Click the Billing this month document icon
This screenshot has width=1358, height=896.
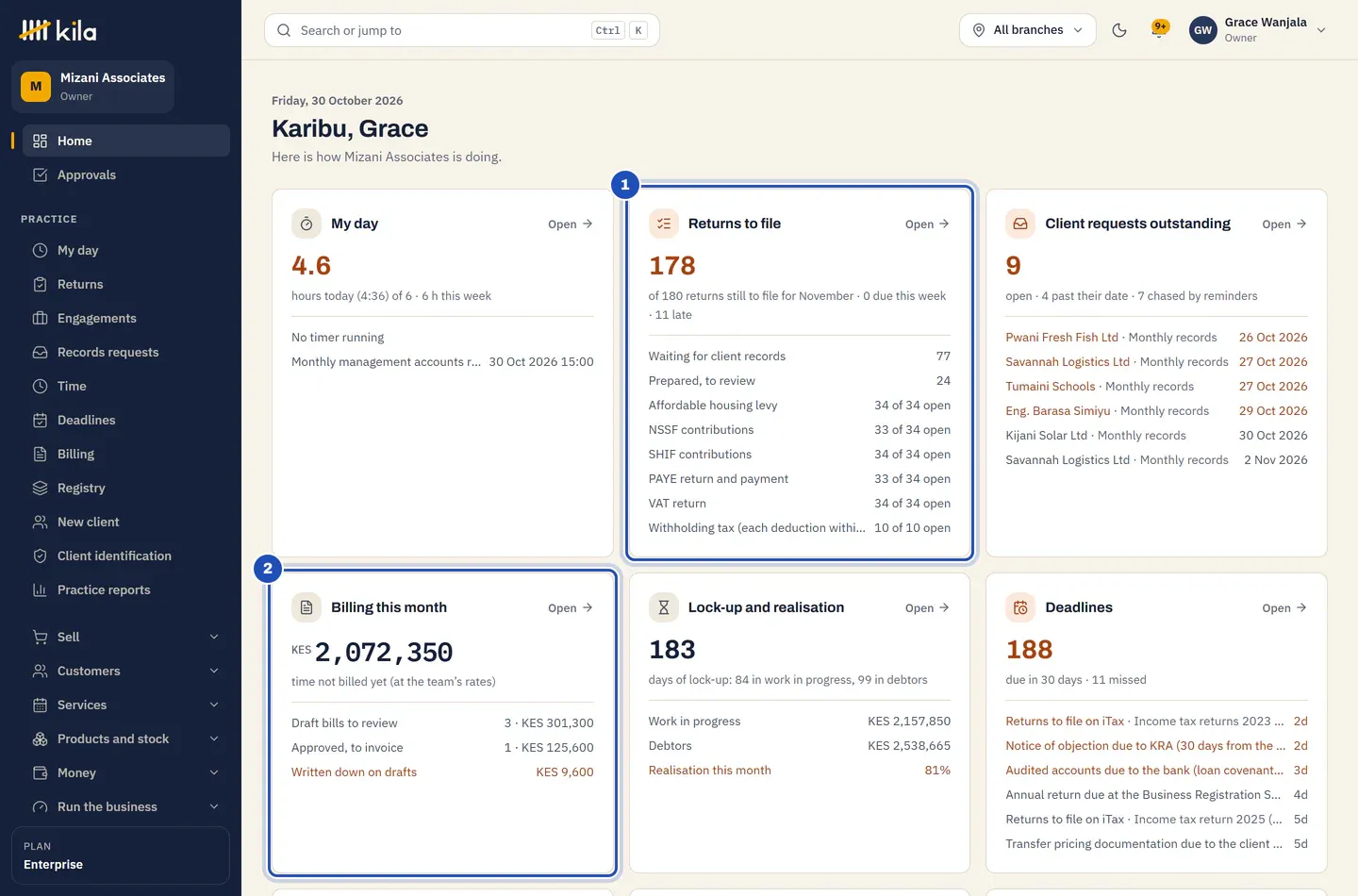[x=306, y=607]
